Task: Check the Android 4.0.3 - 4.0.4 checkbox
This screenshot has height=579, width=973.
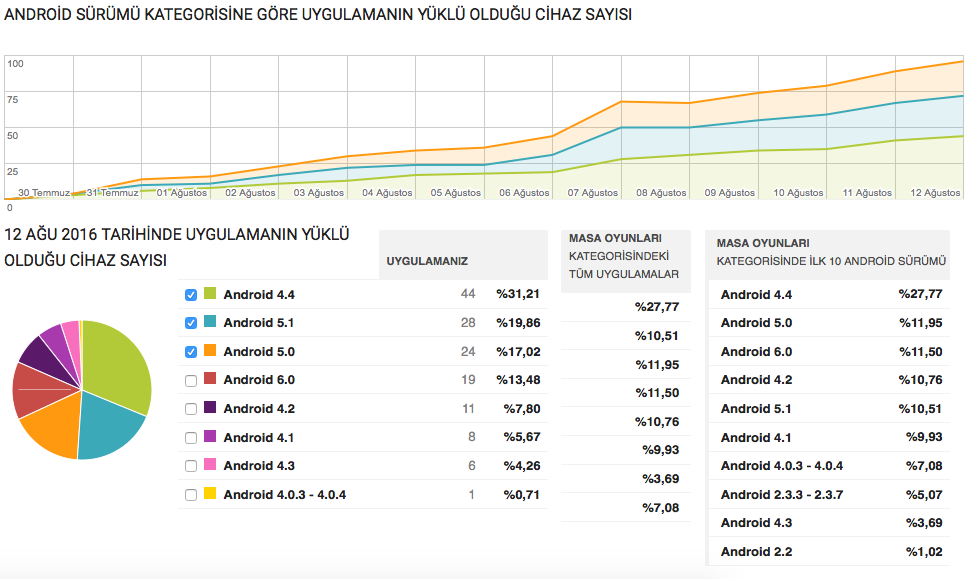Action: [191, 495]
